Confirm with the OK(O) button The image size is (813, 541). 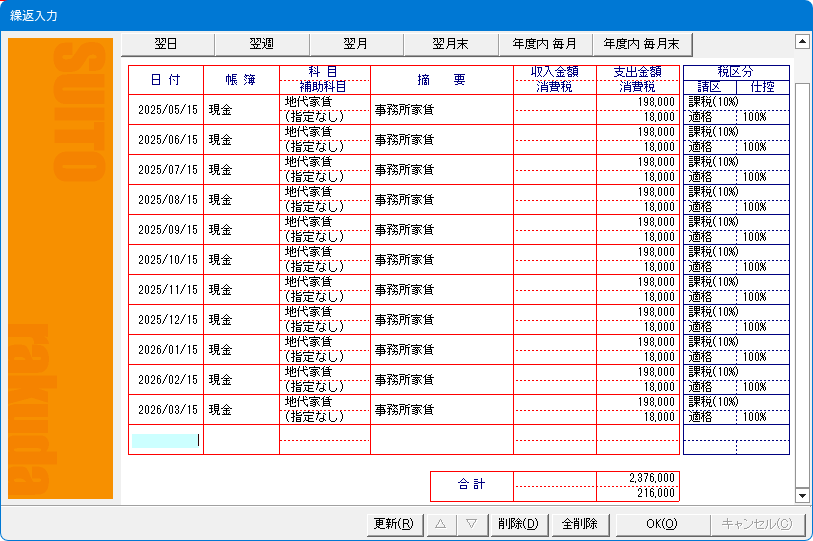[x=661, y=523]
